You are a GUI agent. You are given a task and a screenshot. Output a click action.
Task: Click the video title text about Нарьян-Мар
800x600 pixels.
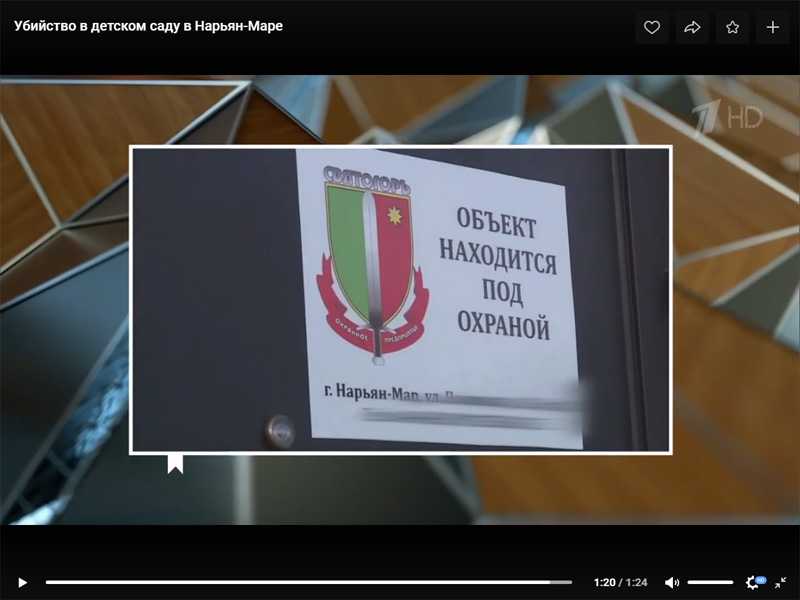[148, 26]
